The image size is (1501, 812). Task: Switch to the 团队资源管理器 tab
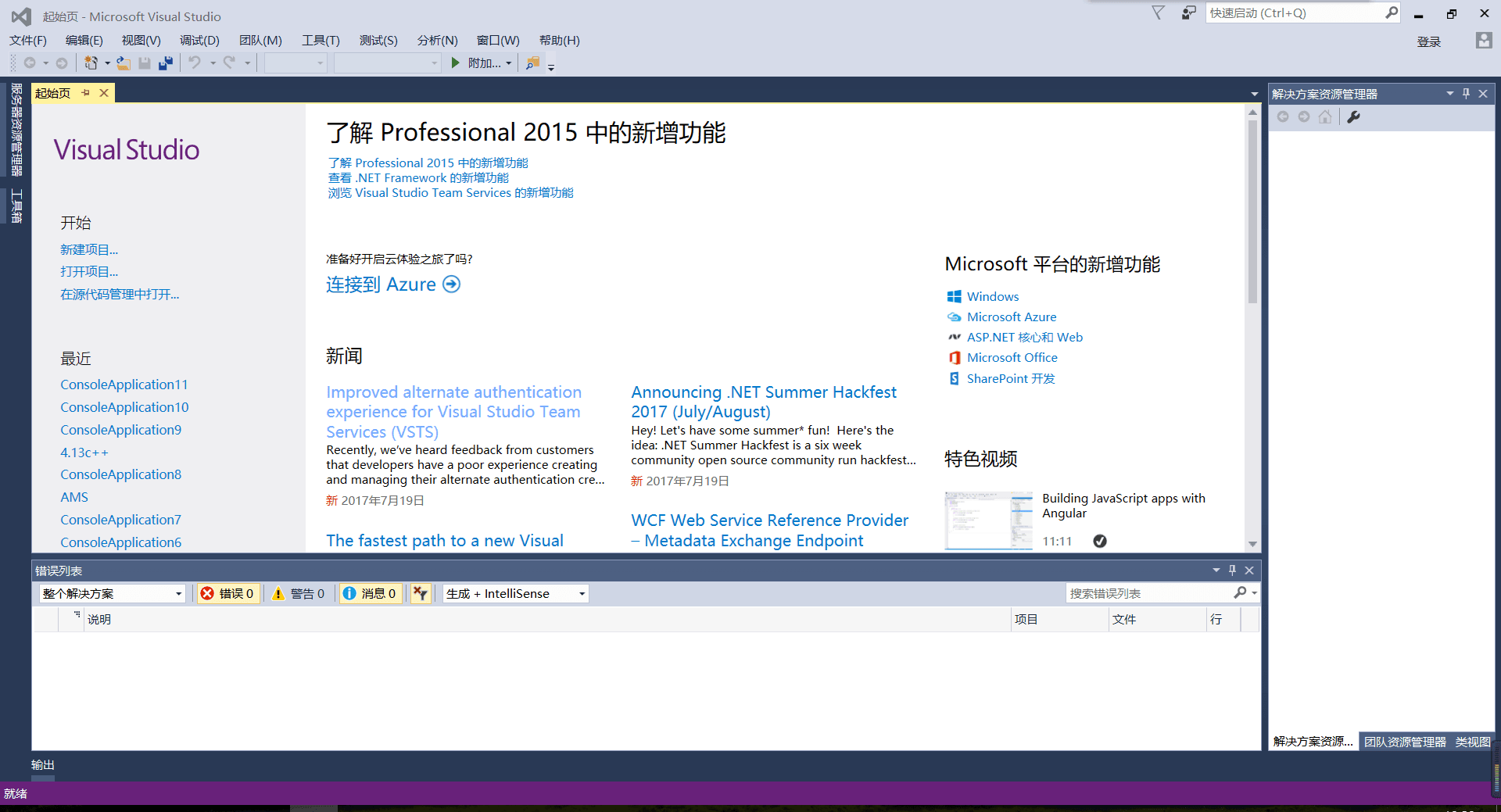[1404, 741]
